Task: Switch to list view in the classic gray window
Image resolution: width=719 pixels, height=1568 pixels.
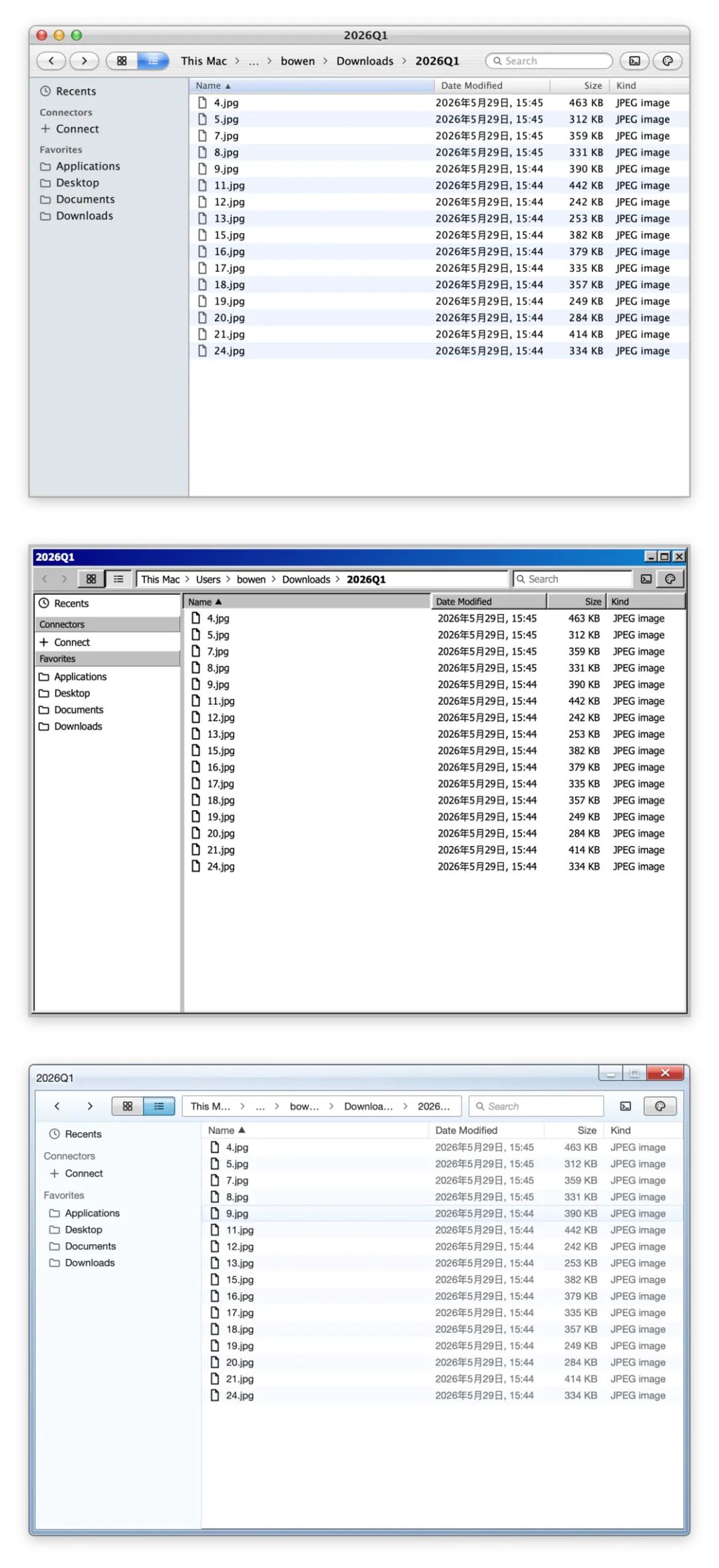Action: pyautogui.click(x=119, y=579)
